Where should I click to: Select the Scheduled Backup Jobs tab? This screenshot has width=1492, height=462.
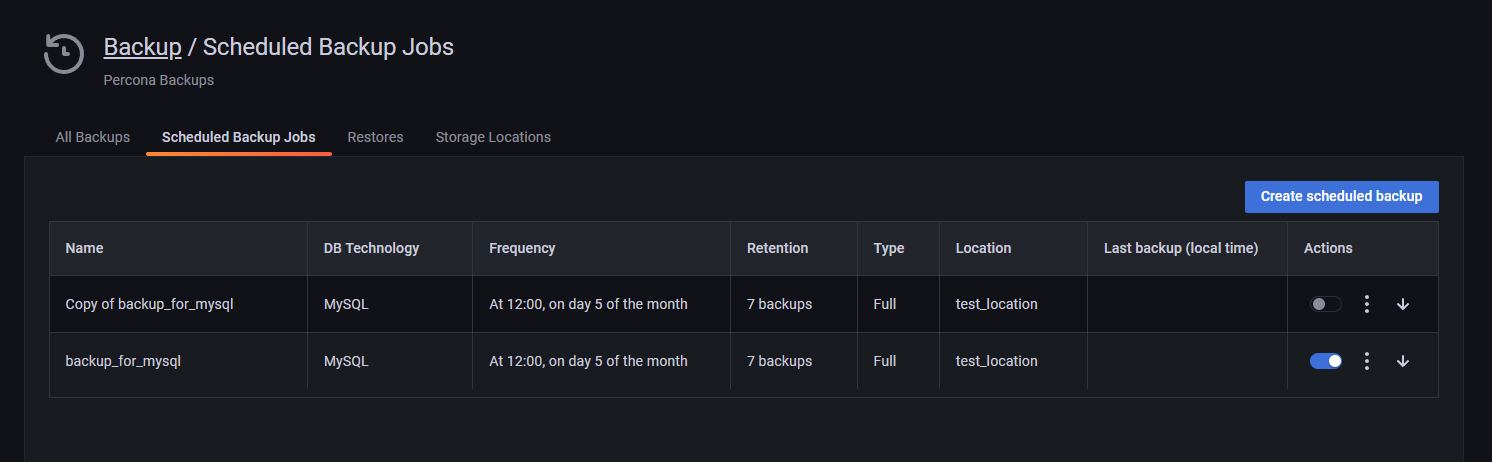point(239,137)
